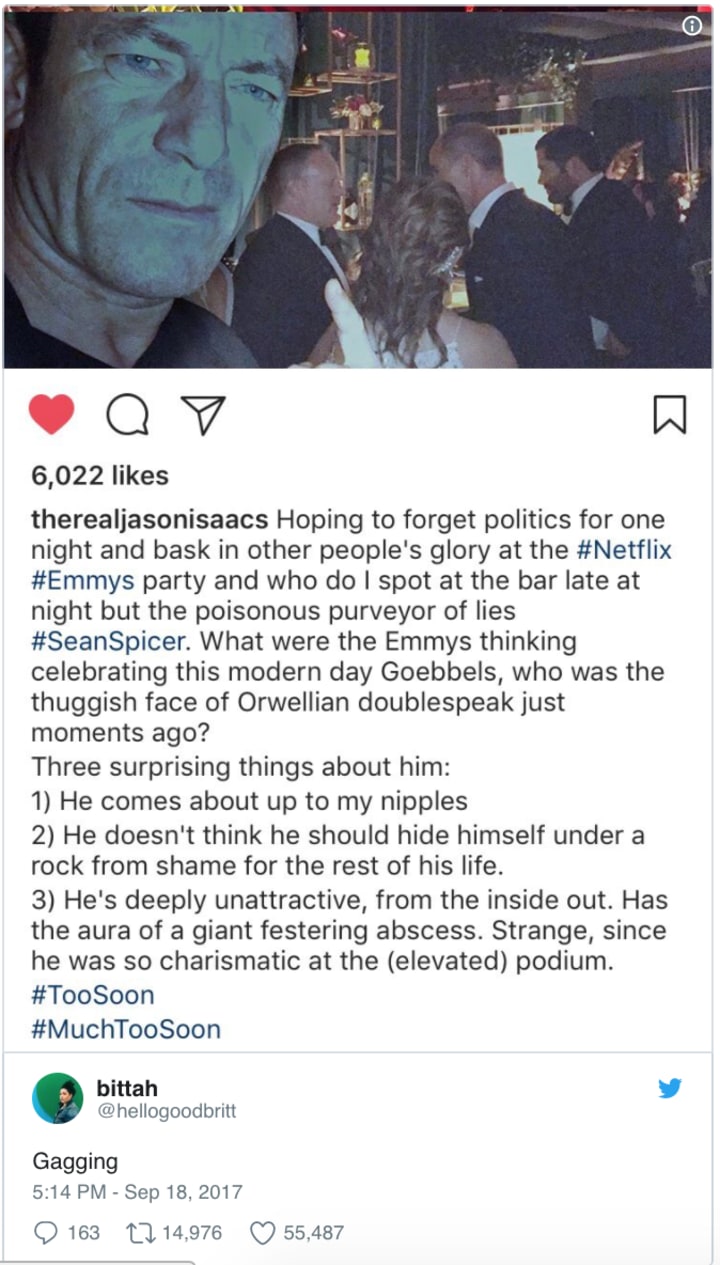Image resolution: width=720 pixels, height=1265 pixels.
Task: Follow the #Emmys hashtag link
Action: pyautogui.click(x=84, y=580)
